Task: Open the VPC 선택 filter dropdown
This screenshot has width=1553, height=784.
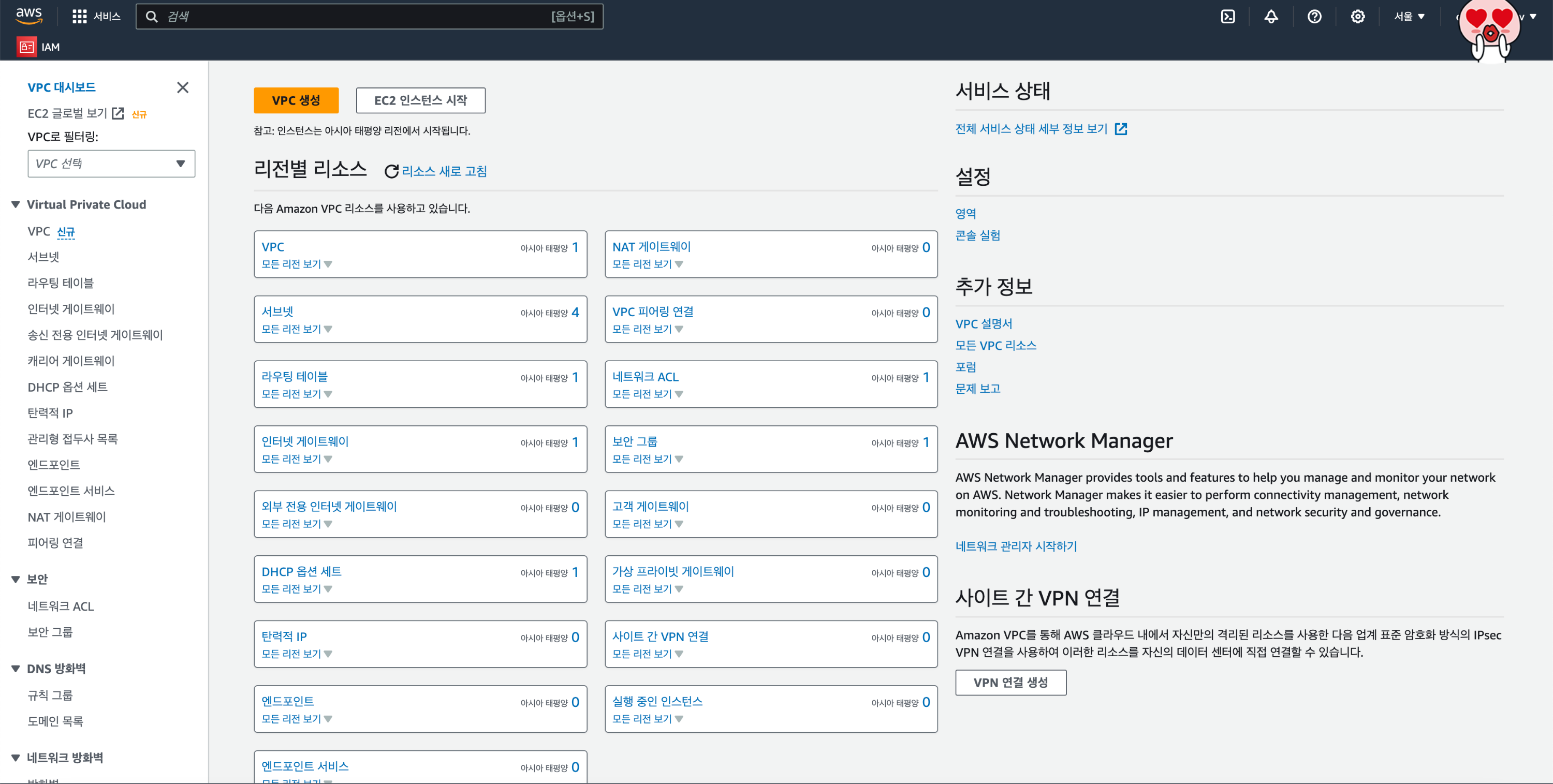Action: tap(111, 164)
